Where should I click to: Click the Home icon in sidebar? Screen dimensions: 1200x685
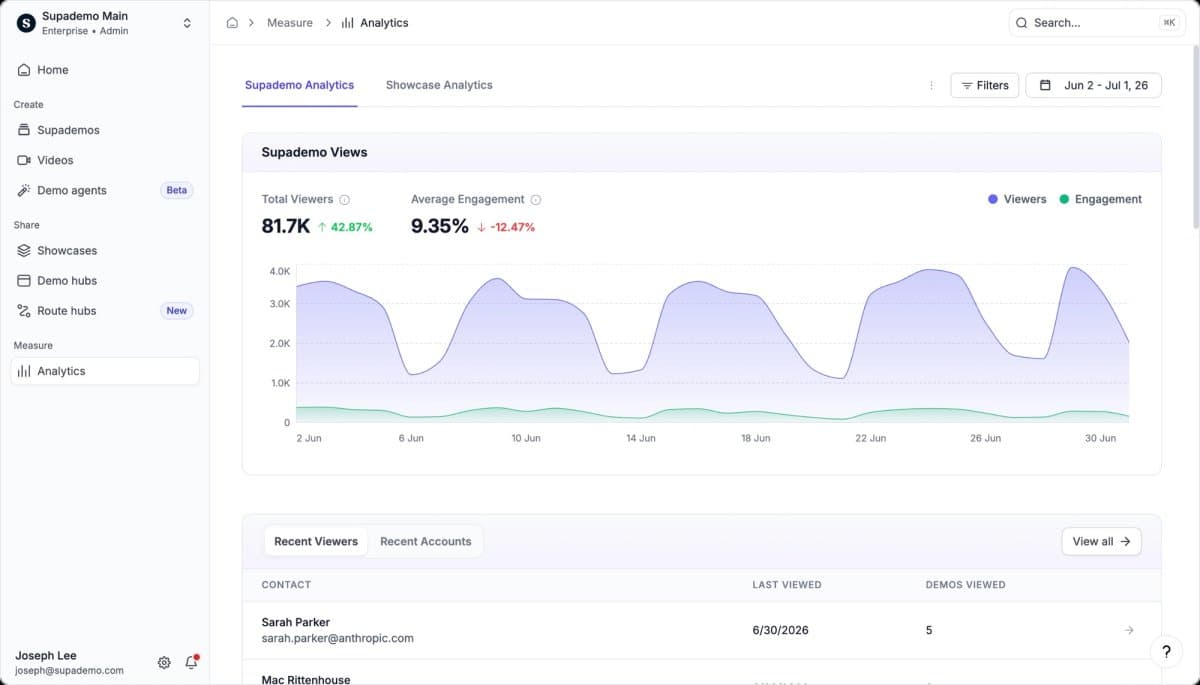(24, 70)
